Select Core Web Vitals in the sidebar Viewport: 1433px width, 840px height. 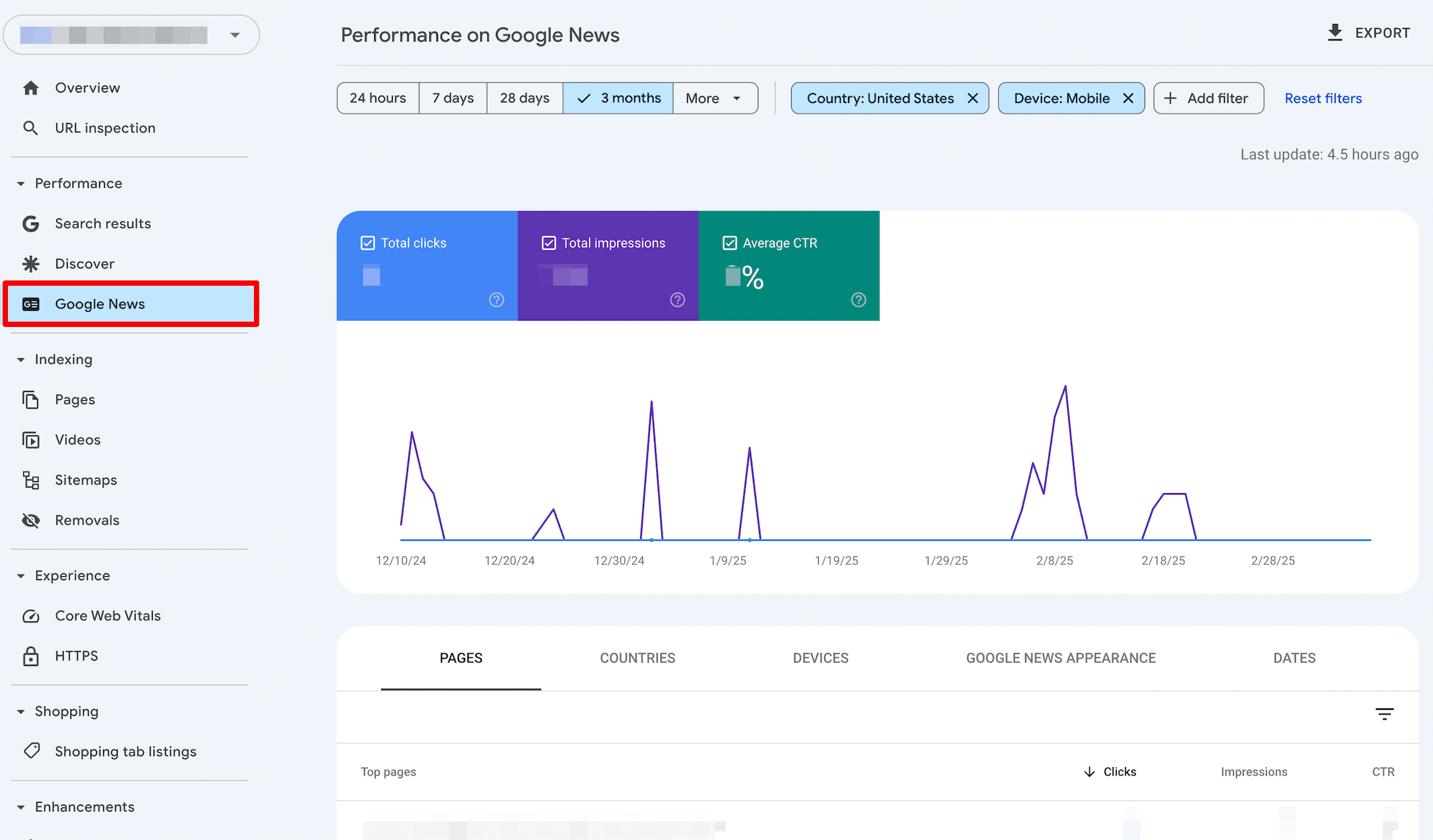[x=108, y=615]
